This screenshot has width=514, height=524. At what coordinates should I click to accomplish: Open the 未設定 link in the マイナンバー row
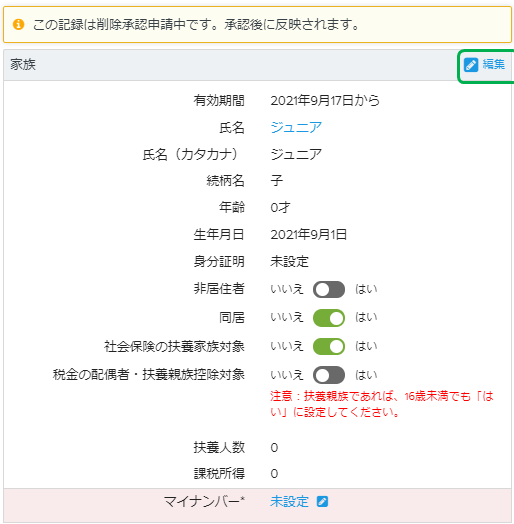289,502
